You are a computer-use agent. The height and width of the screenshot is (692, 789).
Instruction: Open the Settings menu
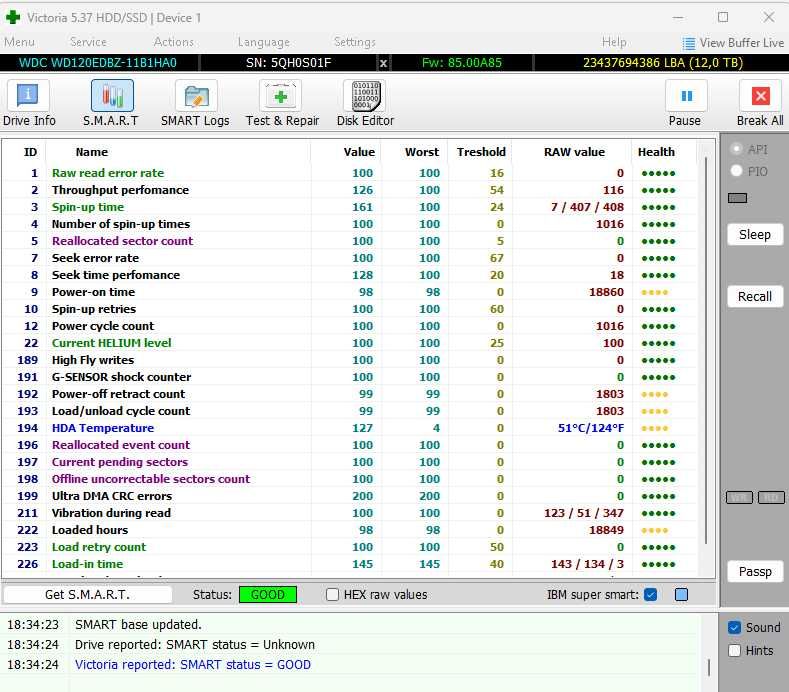point(355,42)
